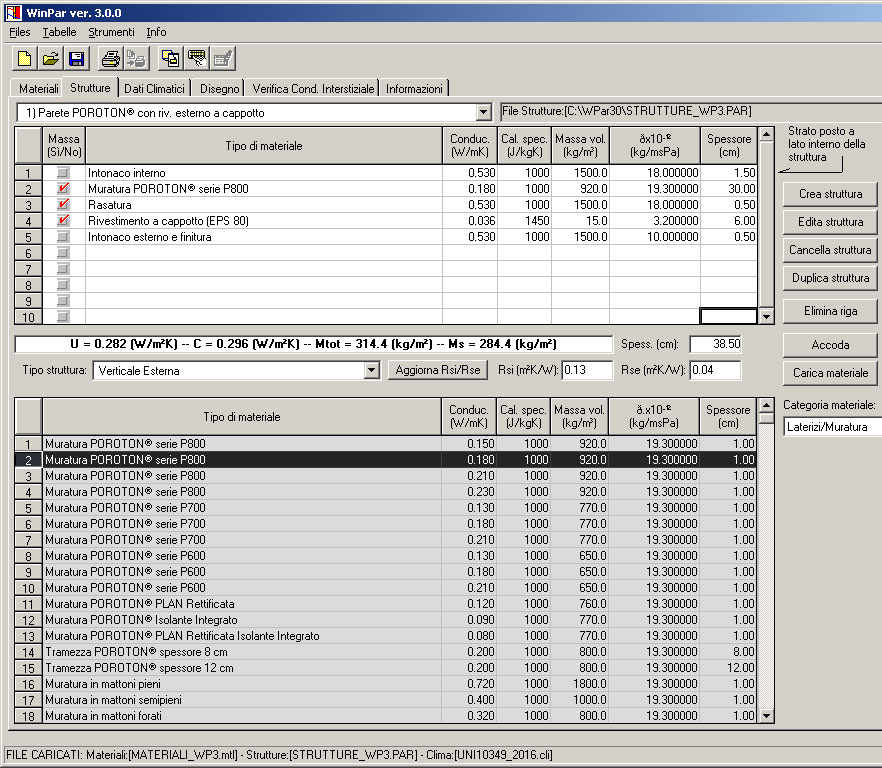Viewport: 882px width, 768px height.
Task: Click the greyed-out batch print icon
Action: pos(136,59)
